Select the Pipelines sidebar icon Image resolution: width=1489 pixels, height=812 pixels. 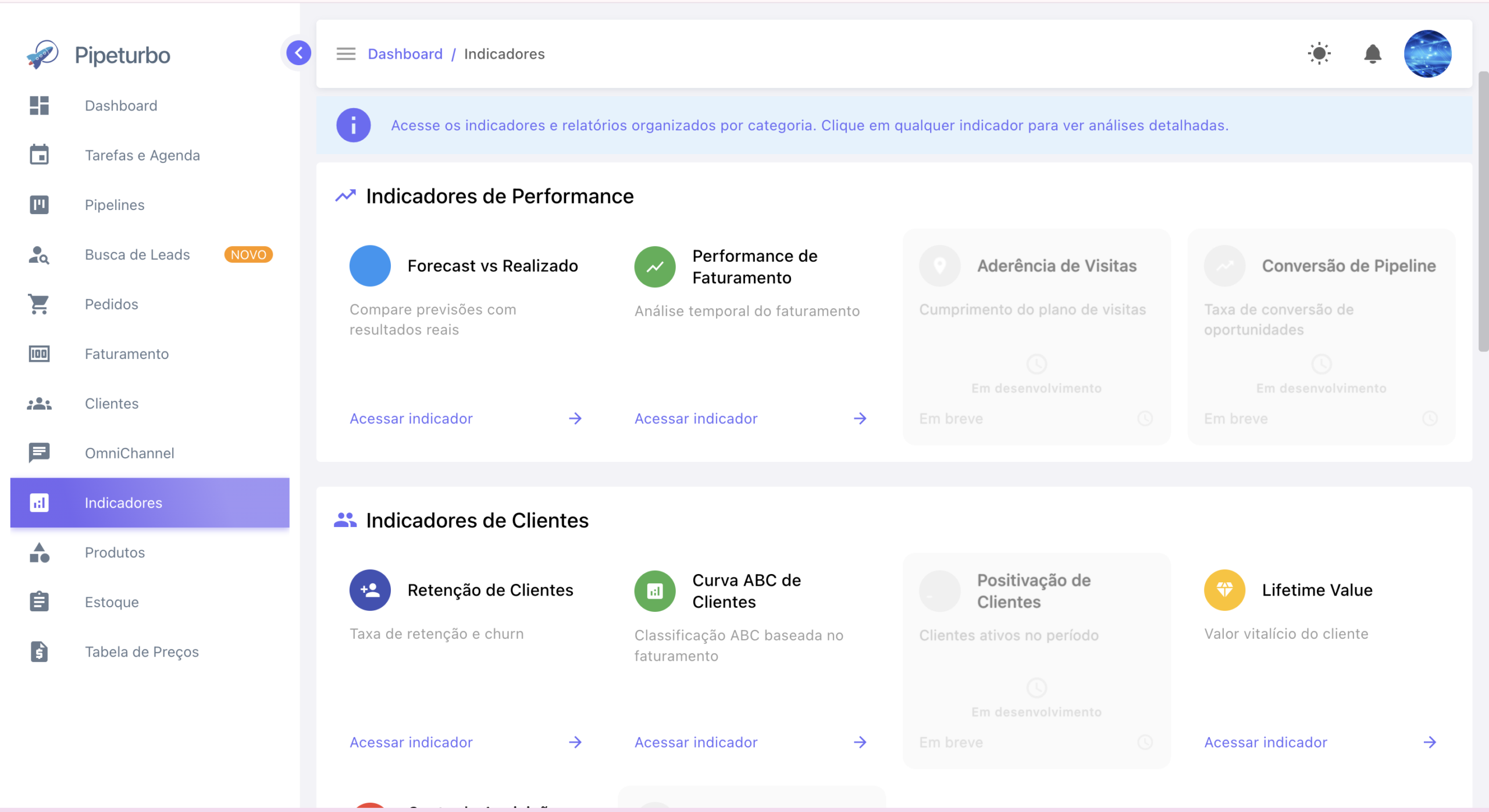tap(39, 205)
